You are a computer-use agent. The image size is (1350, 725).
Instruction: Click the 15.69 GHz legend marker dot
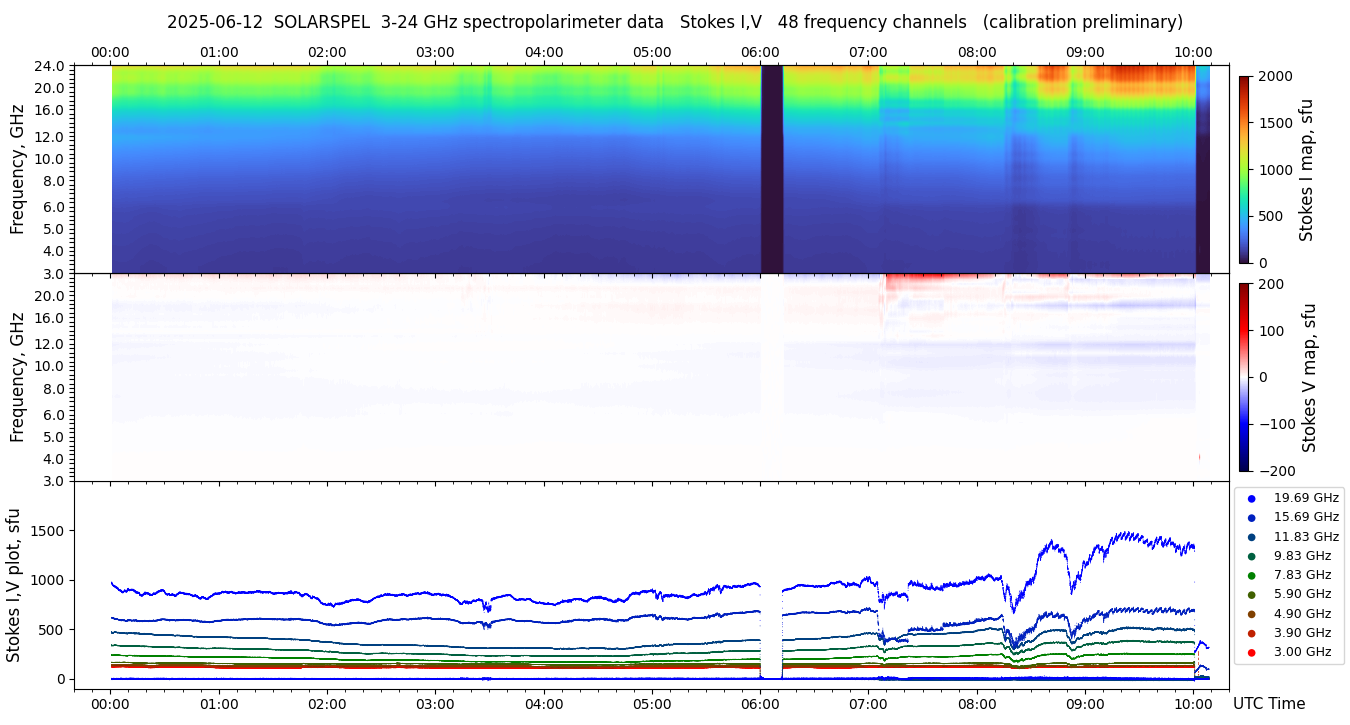point(1251,517)
